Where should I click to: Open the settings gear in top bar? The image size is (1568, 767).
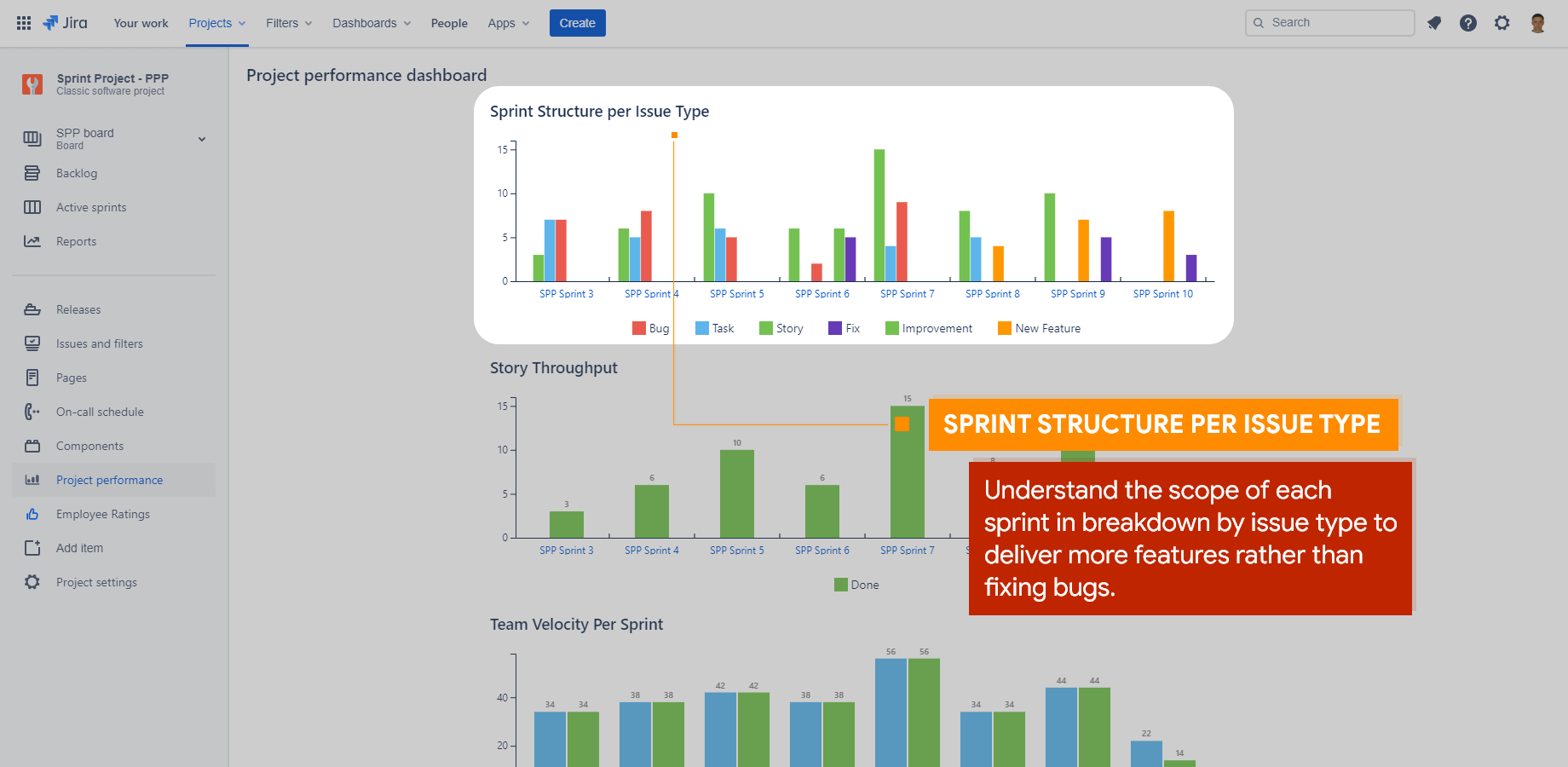pyautogui.click(x=1502, y=23)
